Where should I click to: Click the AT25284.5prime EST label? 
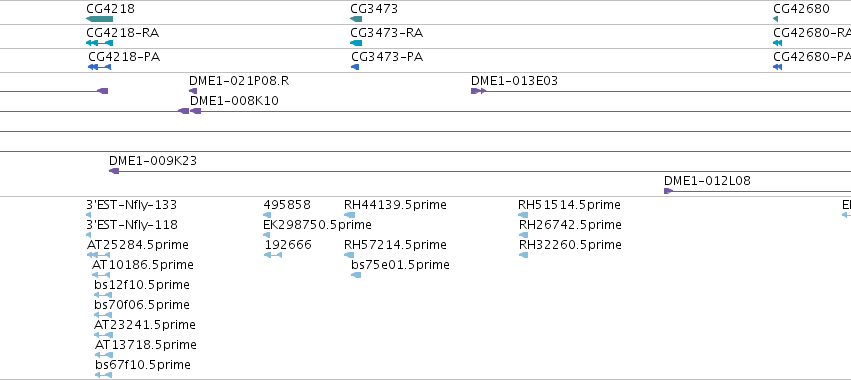(x=138, y=245)
